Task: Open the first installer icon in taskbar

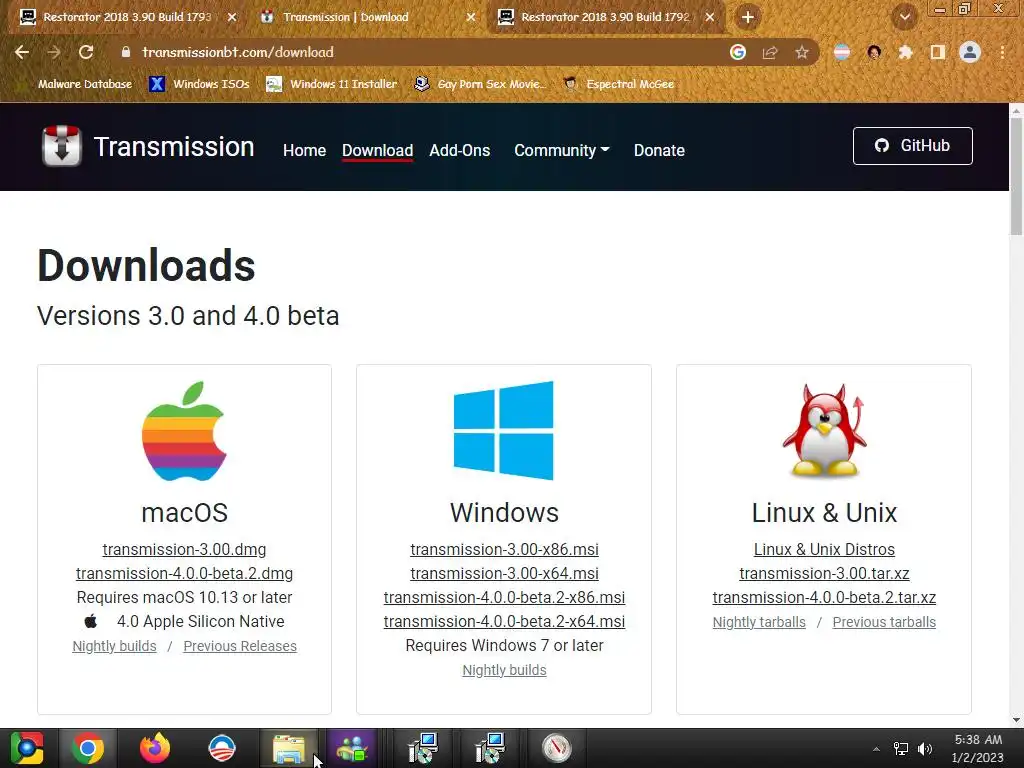Action: 423,748
